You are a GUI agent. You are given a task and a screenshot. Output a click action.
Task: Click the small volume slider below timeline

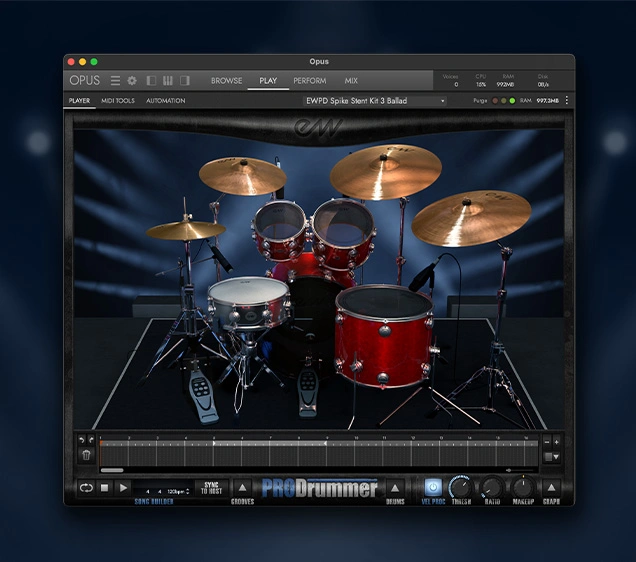pyautogui.click(x=522, y=470)
